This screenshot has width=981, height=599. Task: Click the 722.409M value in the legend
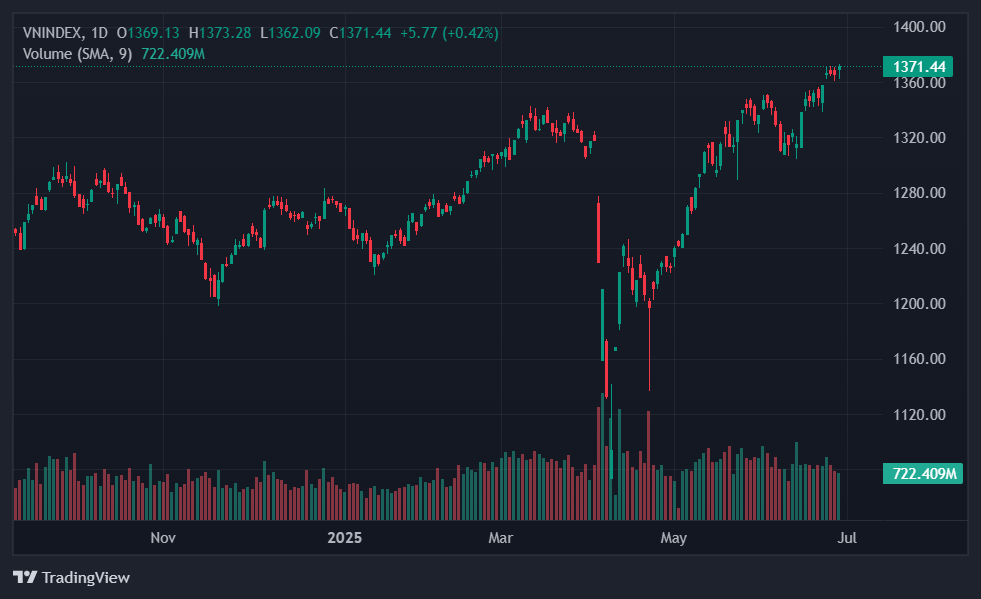click(173, 53)
